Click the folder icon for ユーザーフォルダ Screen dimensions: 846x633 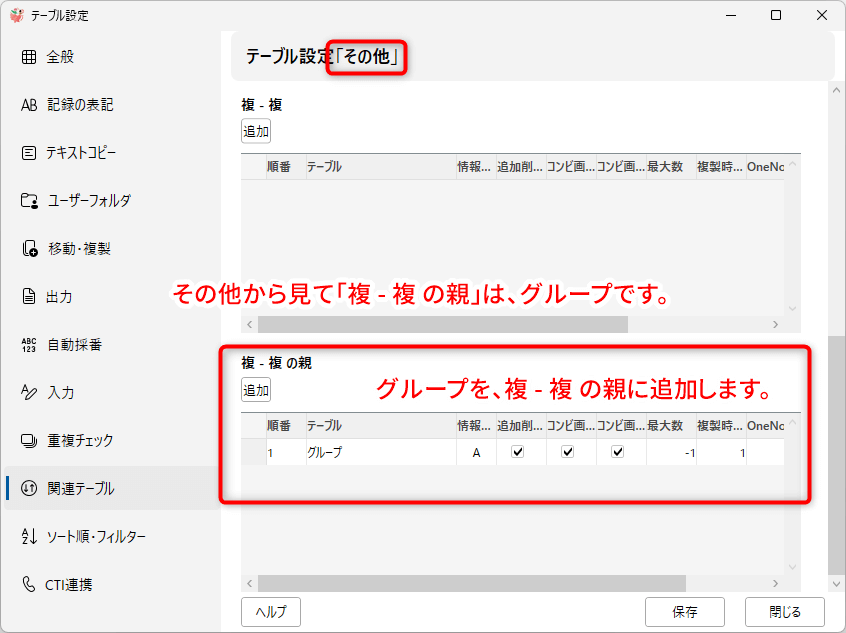(x=29, y=201)
